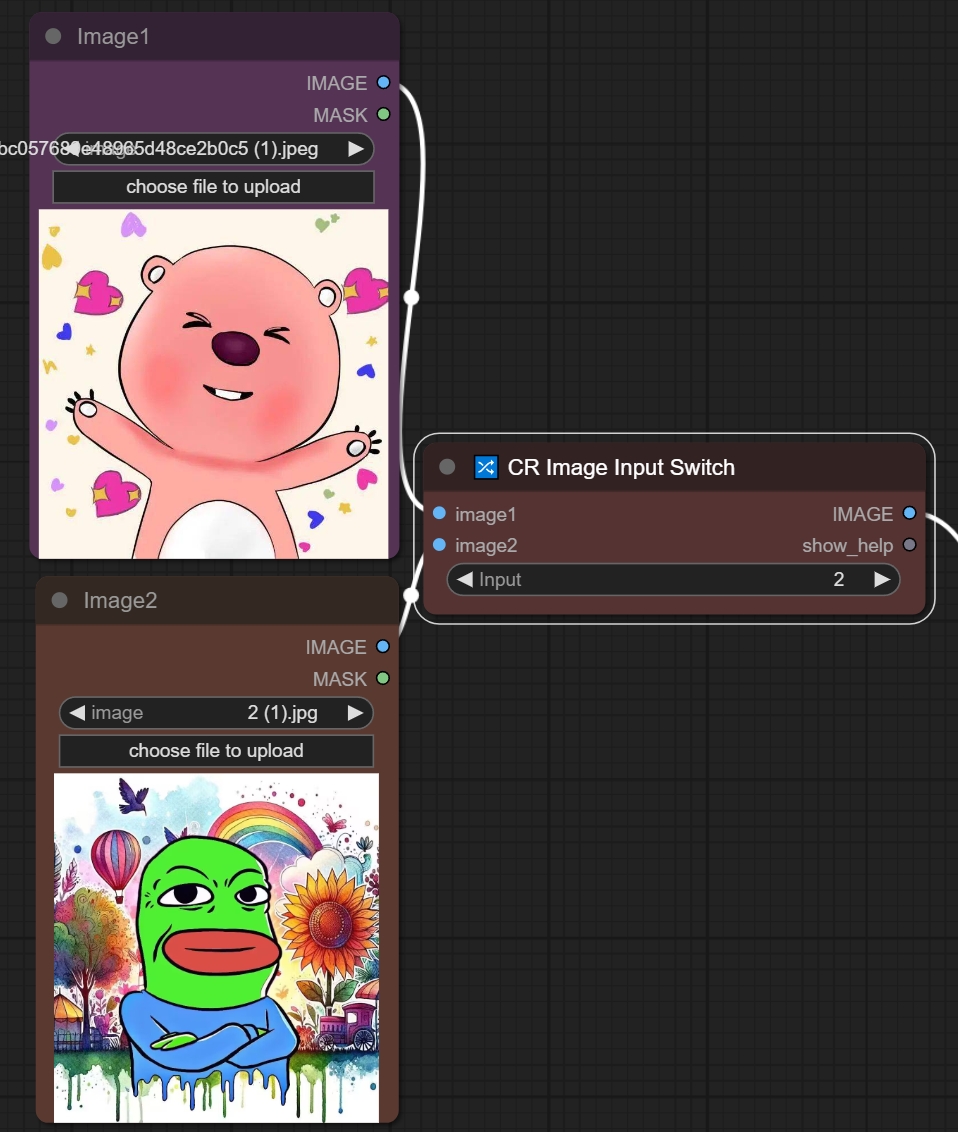This screenshot has width=958, height=1132.
Task: Click choose file to upload in Image2
Action: coord(216,751)
